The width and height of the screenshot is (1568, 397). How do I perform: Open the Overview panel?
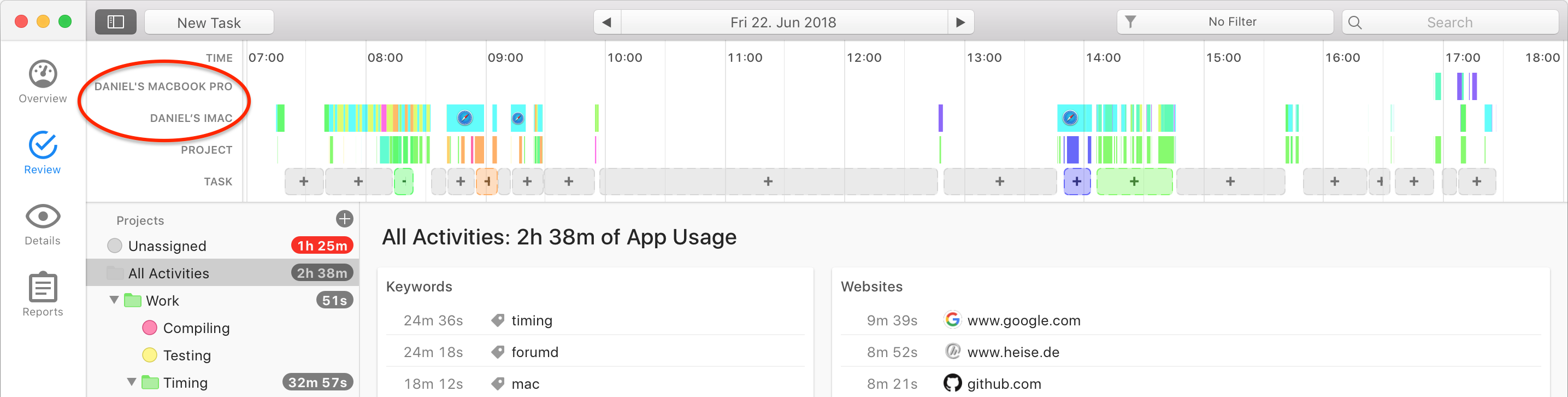click(42, 80)
